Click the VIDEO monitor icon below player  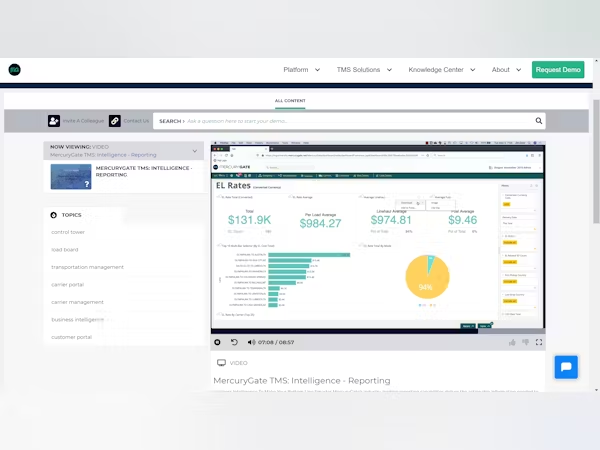click(221, 363)
